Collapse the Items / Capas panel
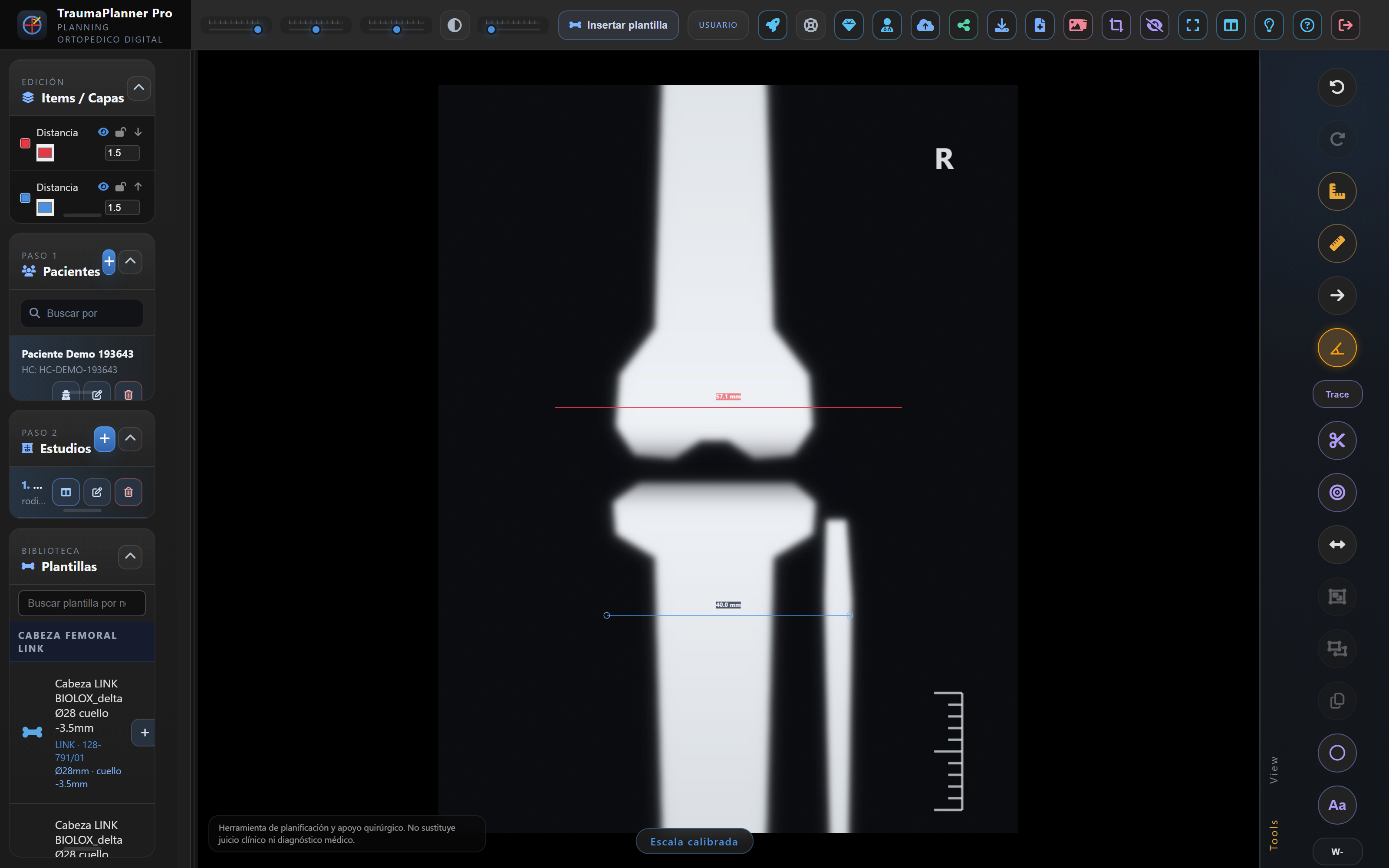 click(139, 88)
